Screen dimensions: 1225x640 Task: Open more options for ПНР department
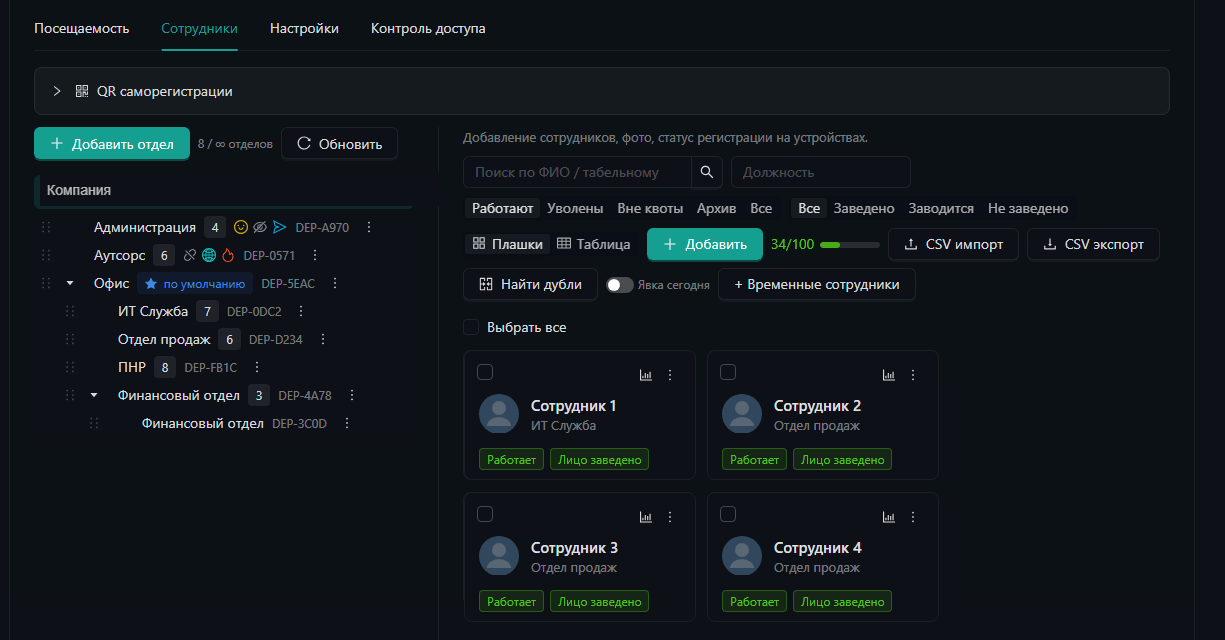click(x=257, y=367)
